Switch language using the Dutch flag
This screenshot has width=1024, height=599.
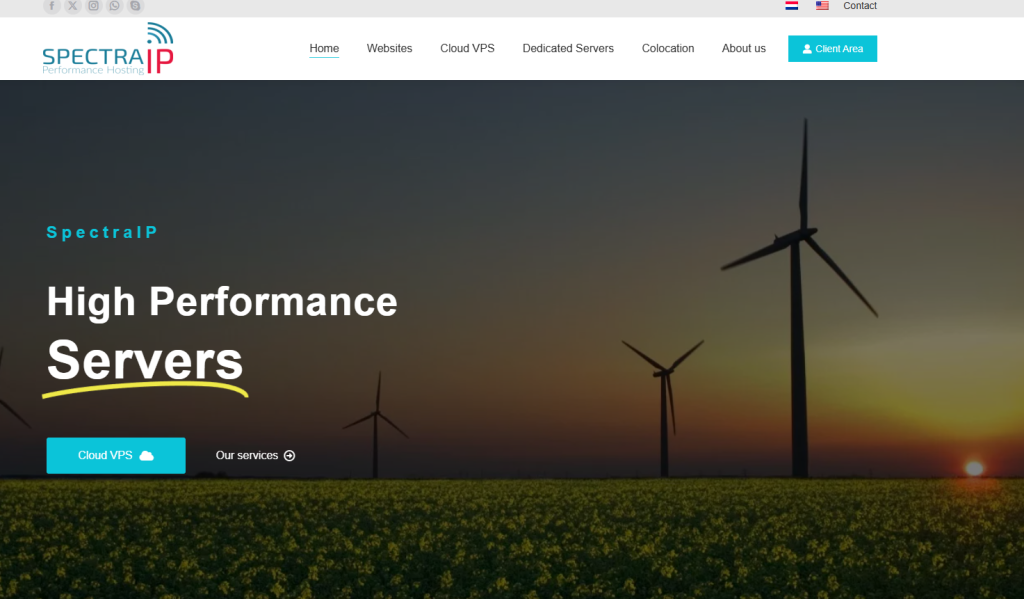tap(792, 6)
